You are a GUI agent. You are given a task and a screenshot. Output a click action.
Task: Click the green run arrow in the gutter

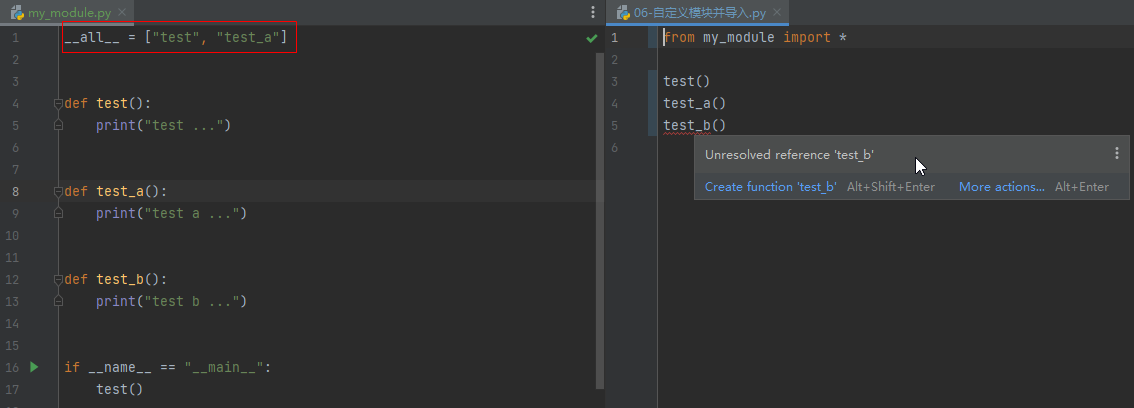[33, 367]
